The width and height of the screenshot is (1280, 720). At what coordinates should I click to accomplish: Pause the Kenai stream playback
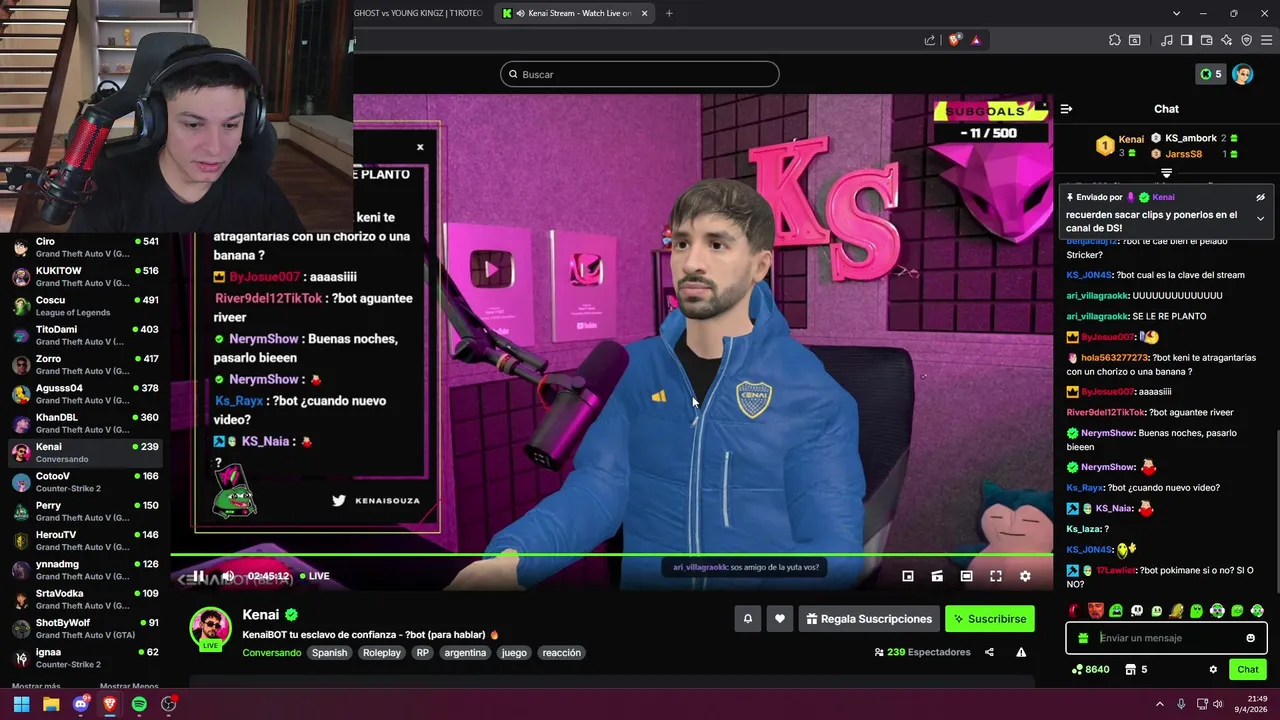[x=198, y=576]
